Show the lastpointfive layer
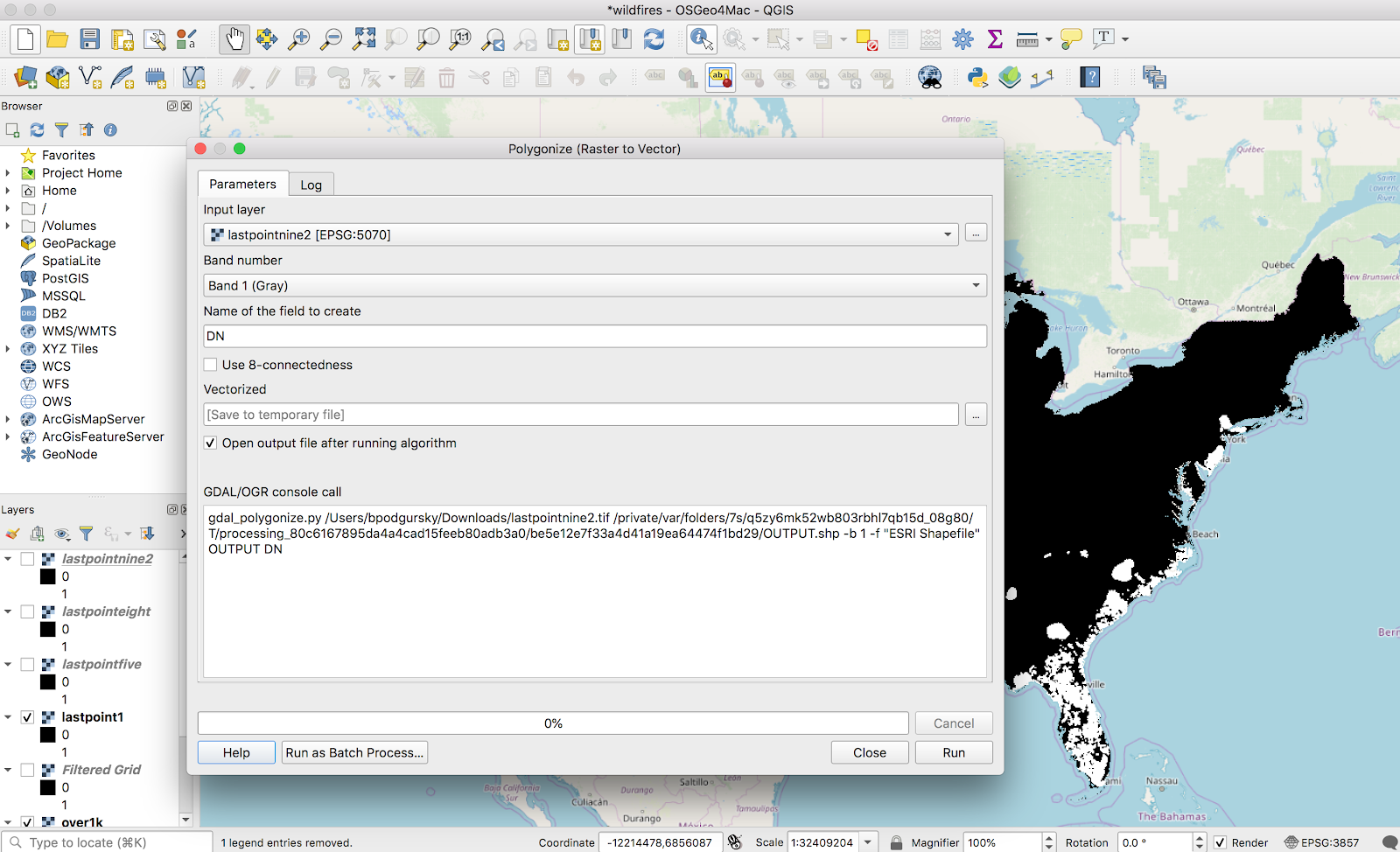 pyautogui.click(x=27, y=664)
